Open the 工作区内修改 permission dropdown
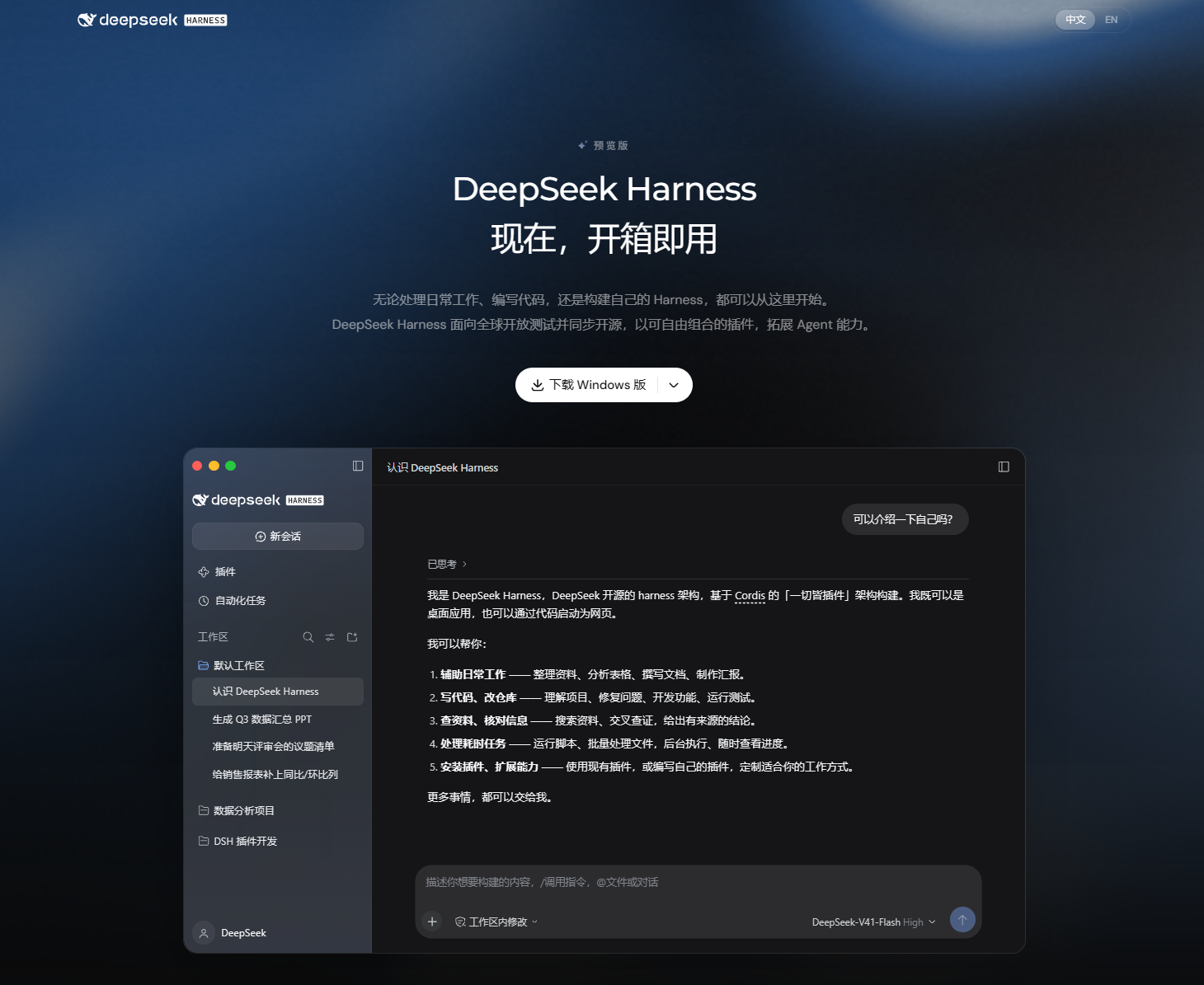The image size is (1204, 985). click(x=496, y=922)
